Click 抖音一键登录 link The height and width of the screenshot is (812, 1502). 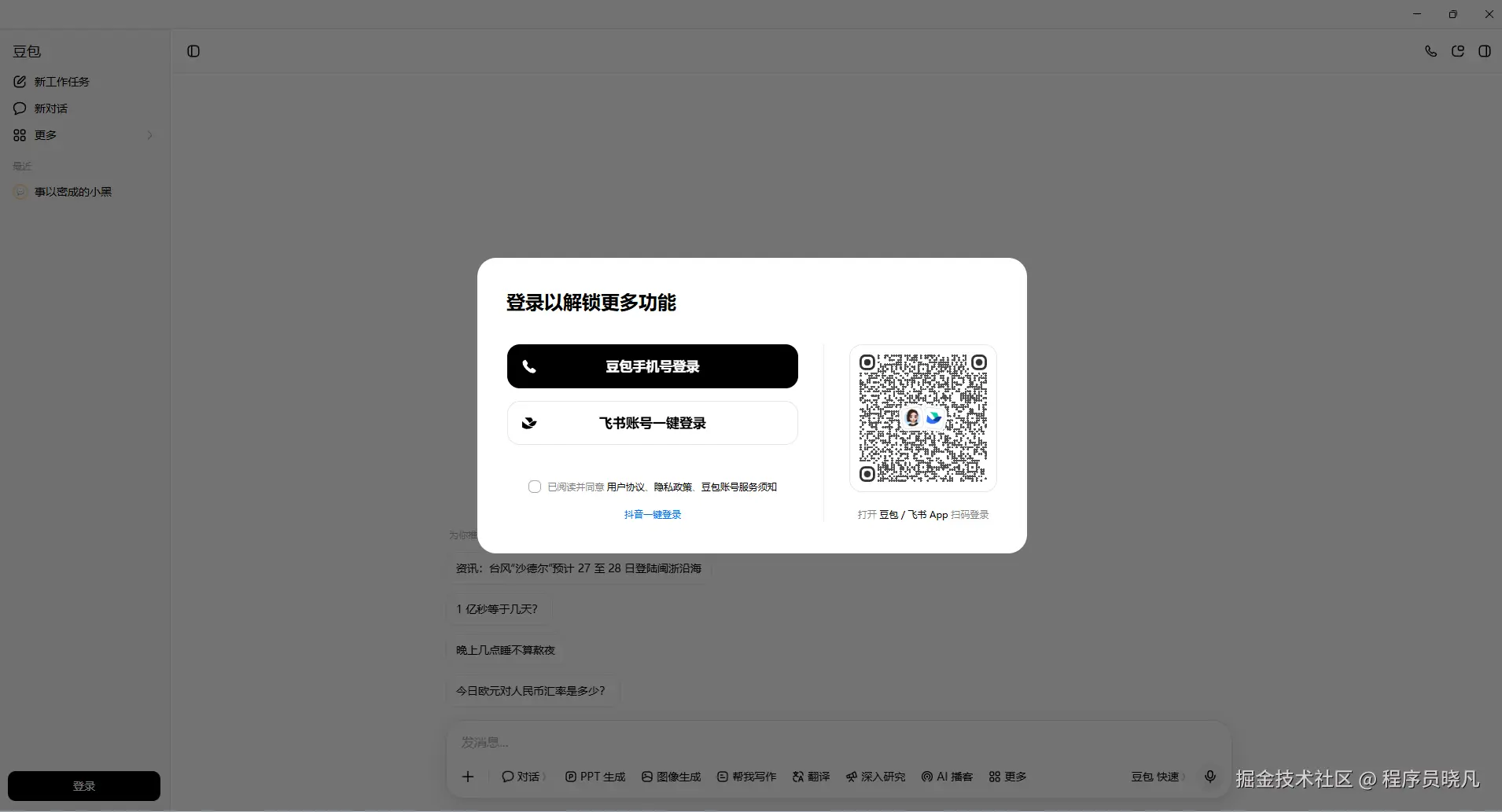[x=653, y=515]
